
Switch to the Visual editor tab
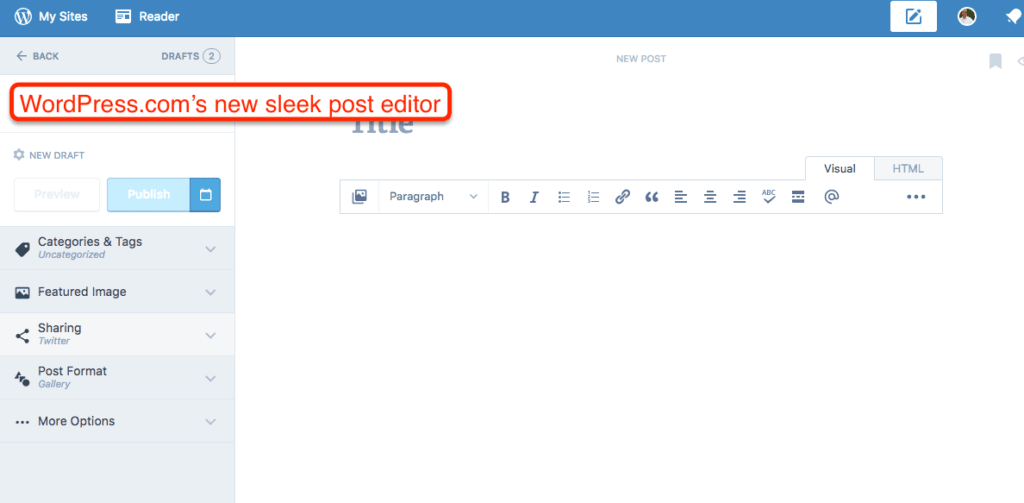point(839,169)
